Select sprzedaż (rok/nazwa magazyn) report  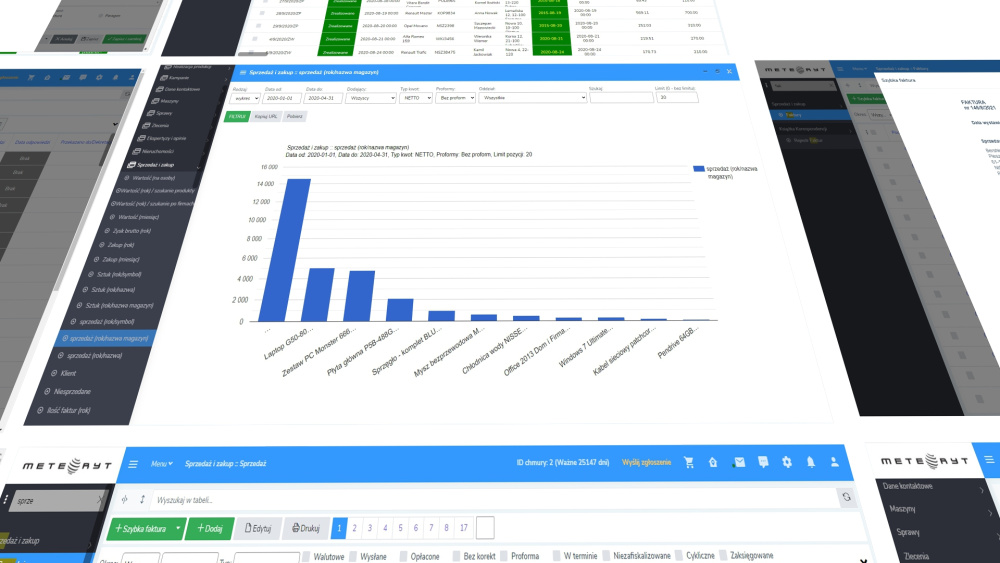click(x=105, y=338)
